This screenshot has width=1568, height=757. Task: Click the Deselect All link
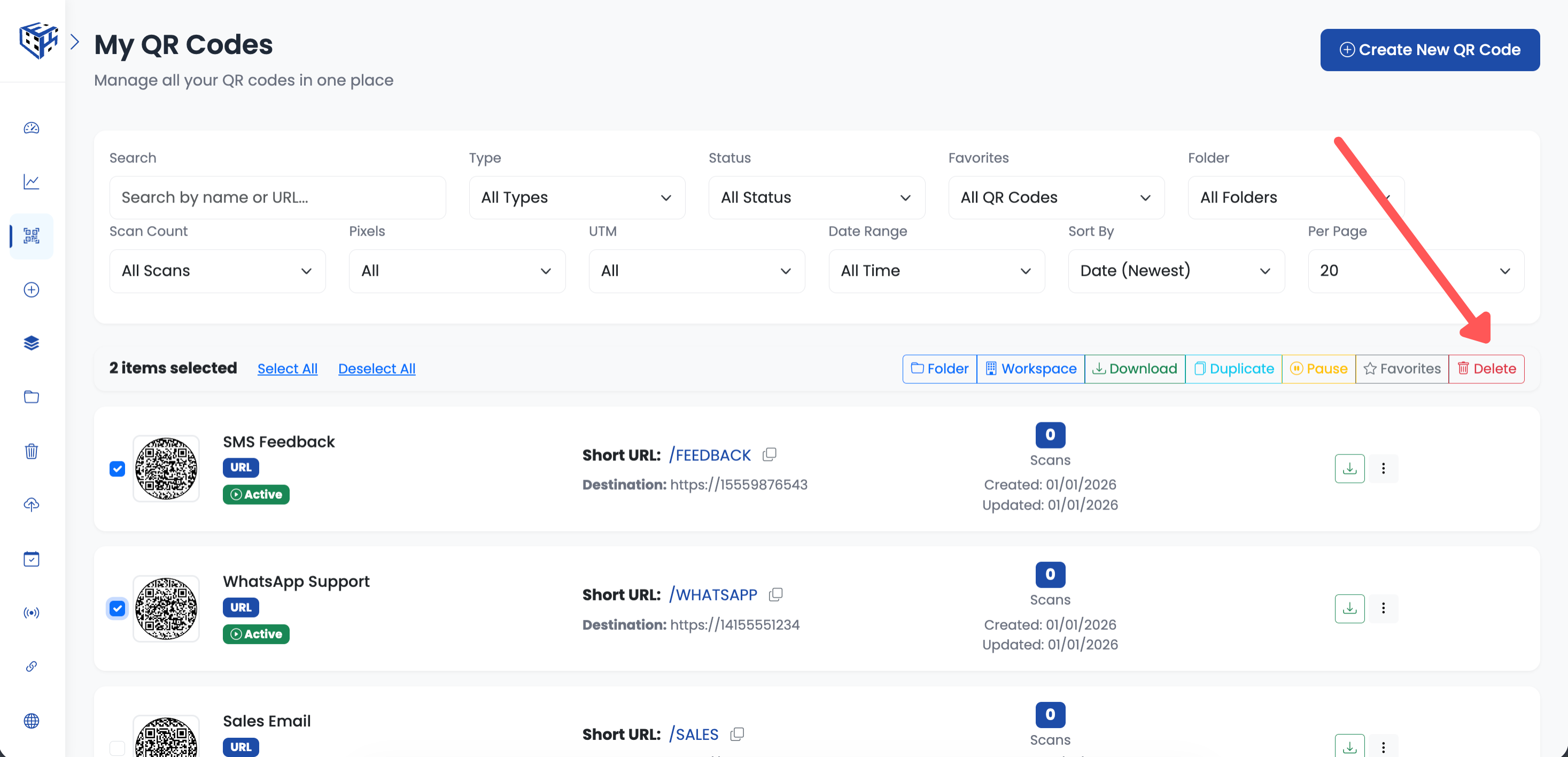point(376,368)
